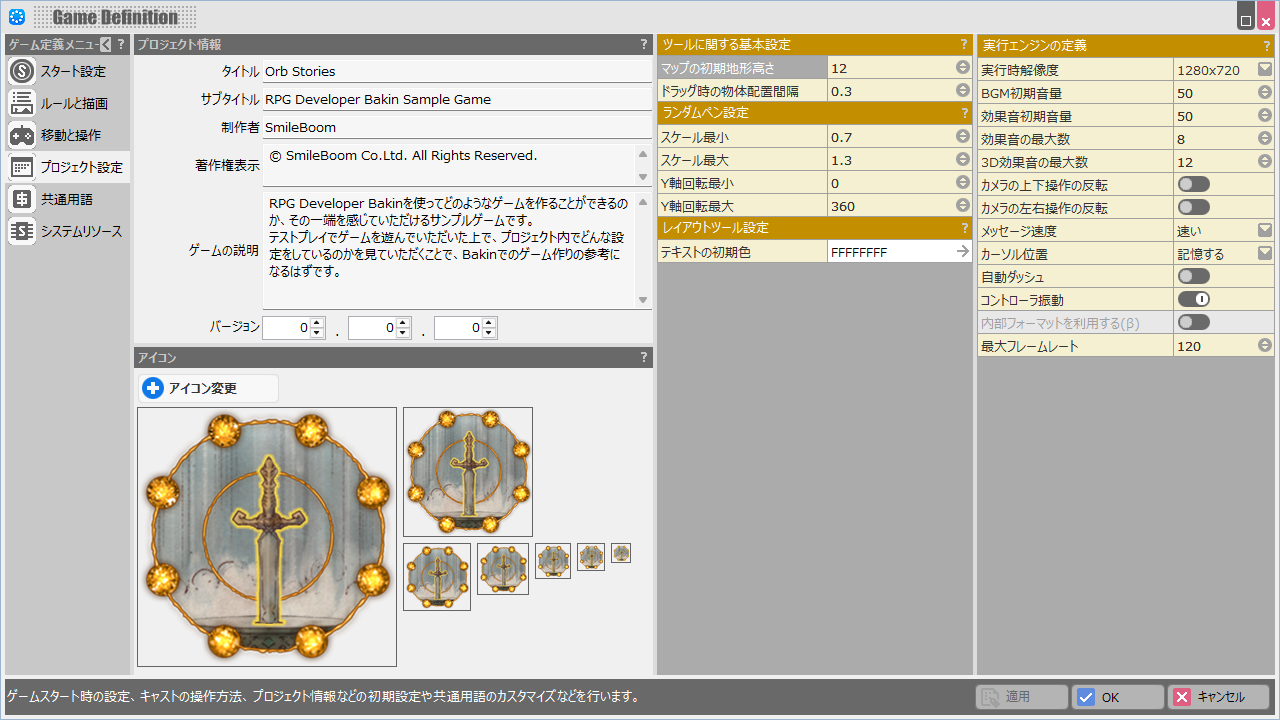This screenshot has width=1280, height=720.
Task: Select the 移動と操作 gamepad icon
Action: point(22,136)
